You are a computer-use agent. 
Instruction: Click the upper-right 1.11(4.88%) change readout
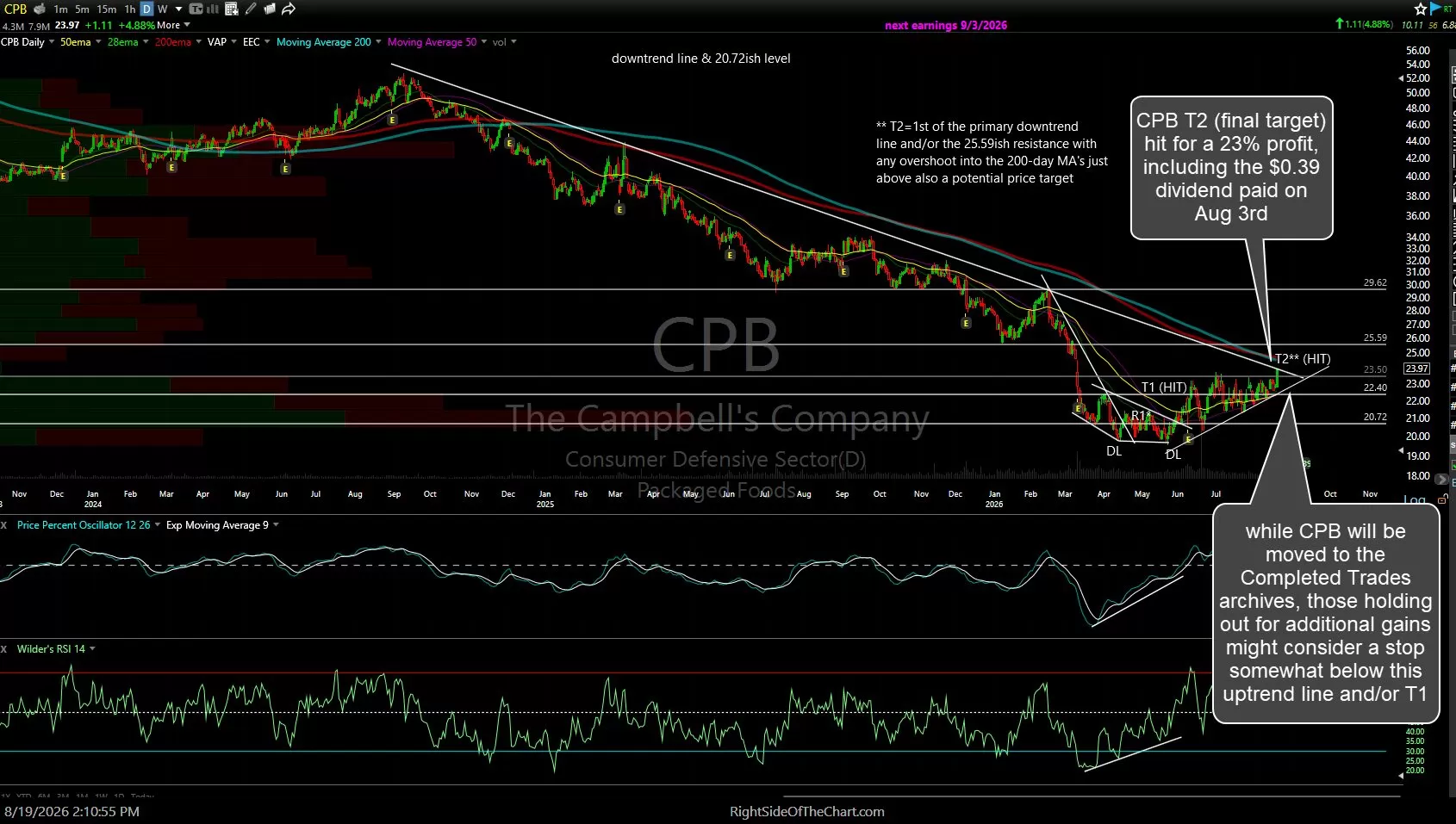coord(1364,24)
